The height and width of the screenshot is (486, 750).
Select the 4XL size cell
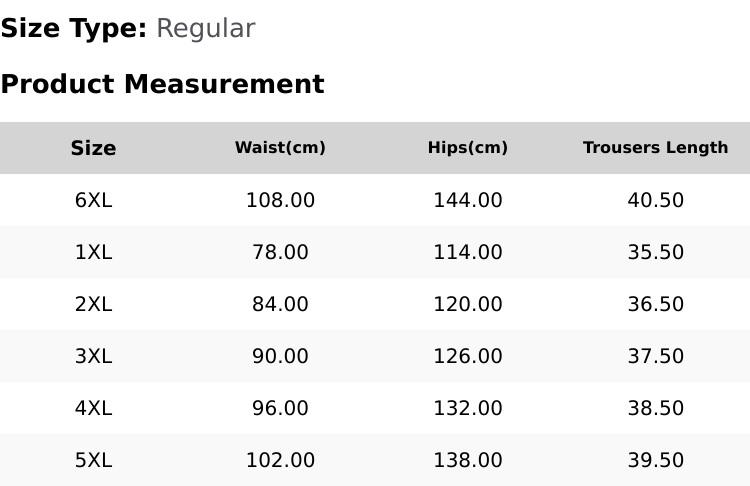point(93,409)
